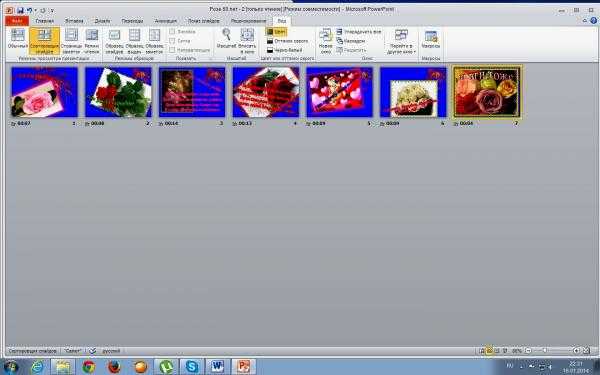Viewport: 600px width, 375px height.
Task: Switch to Normal (Обычный) view
Action: pos(18,39)
